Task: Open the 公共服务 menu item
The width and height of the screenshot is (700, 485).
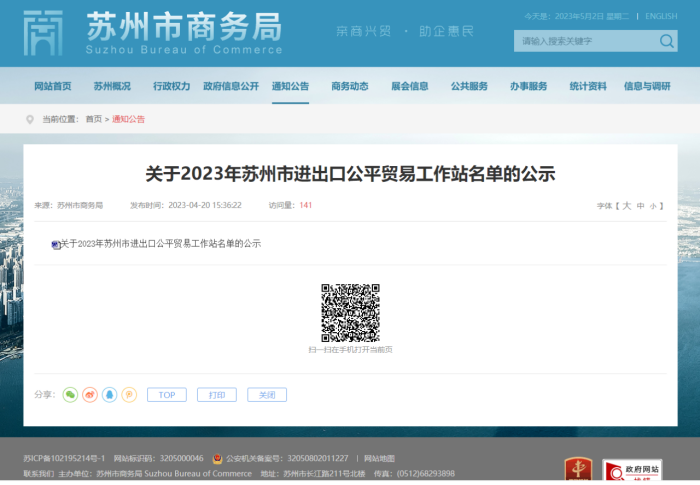Action: click(x=469, y=86)
